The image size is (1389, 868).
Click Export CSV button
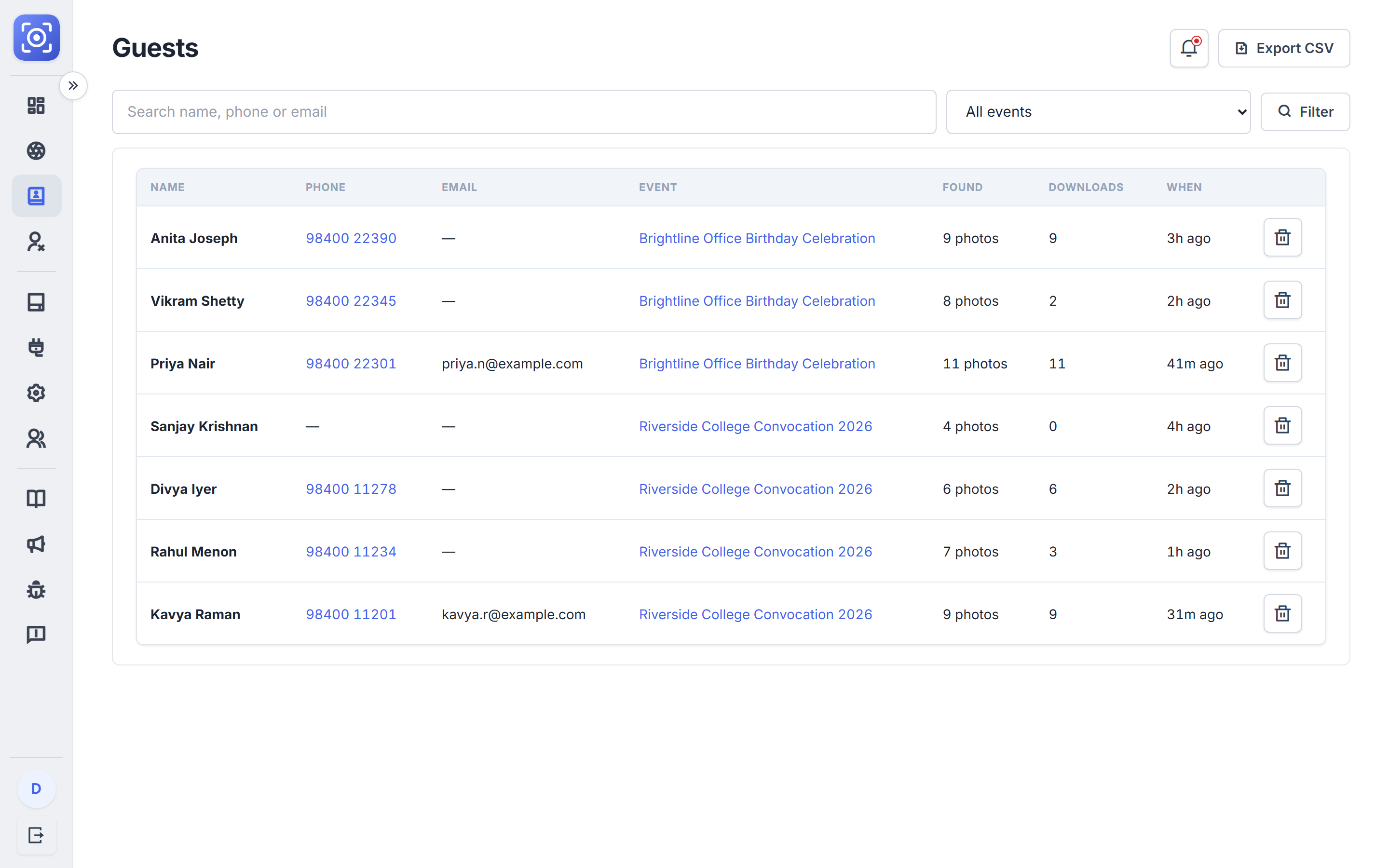pos(1284,48)
